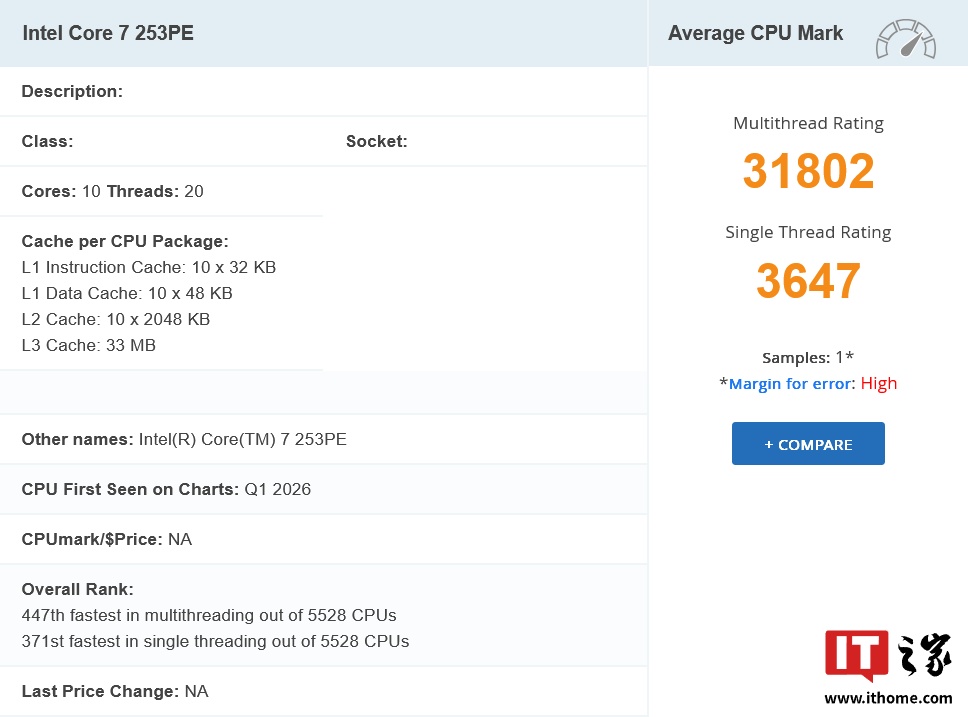Click the Last Price Change row

tap(115, 691)
